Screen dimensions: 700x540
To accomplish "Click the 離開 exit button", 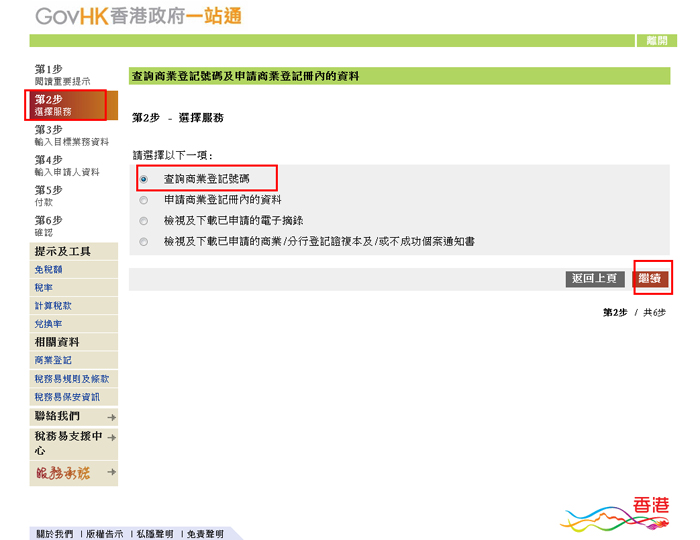I will click(656, 41).
